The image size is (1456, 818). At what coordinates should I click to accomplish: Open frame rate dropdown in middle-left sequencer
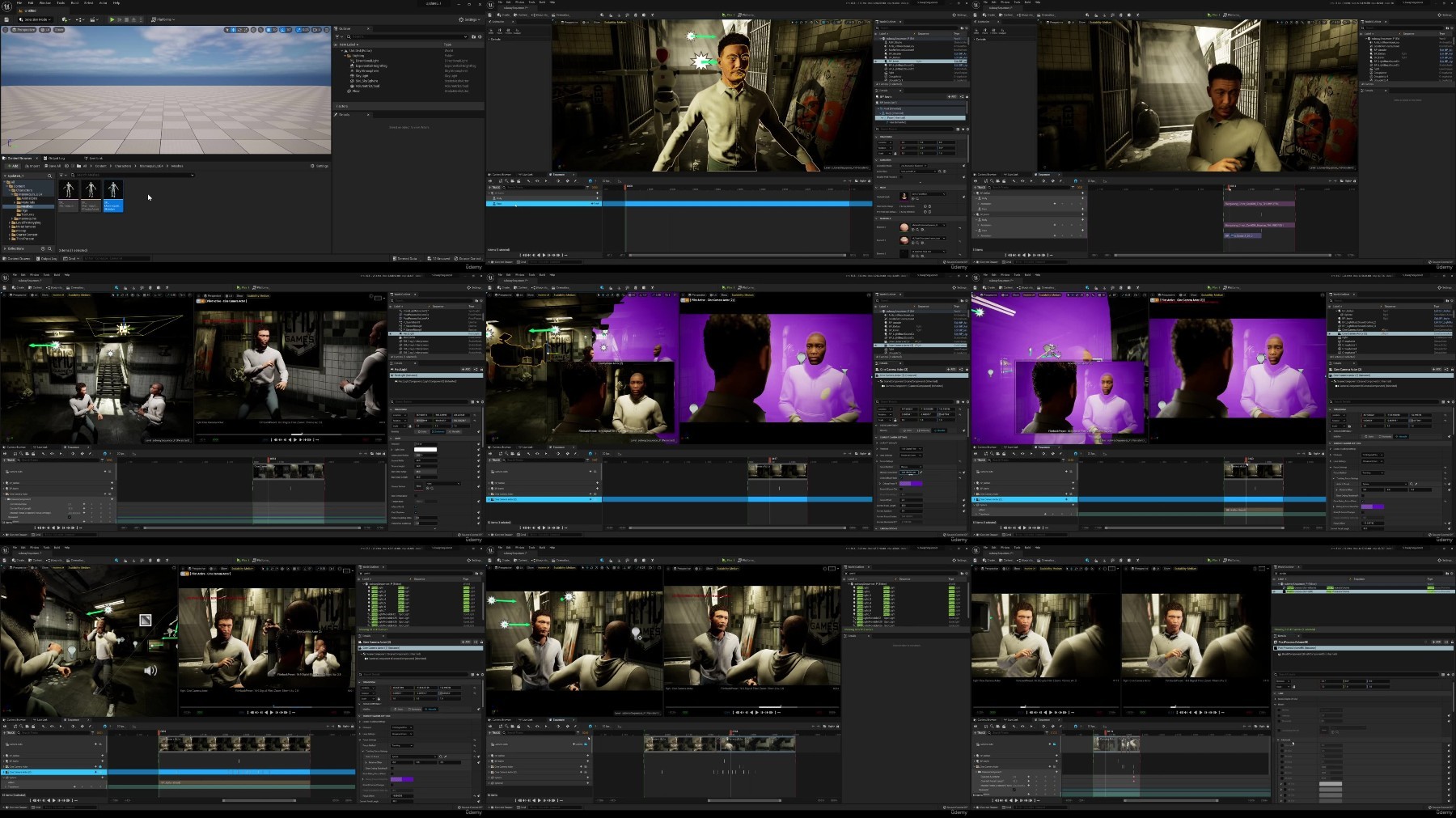tap(121, 454)
